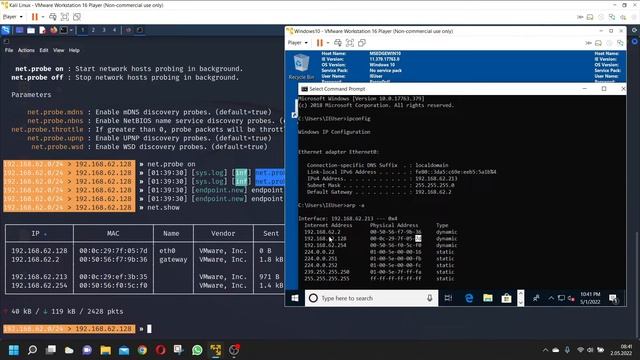Screen dimensions: 640x360
Task: Open File Explorer from the Windows 10 guest taskbar
Action: 488,298
